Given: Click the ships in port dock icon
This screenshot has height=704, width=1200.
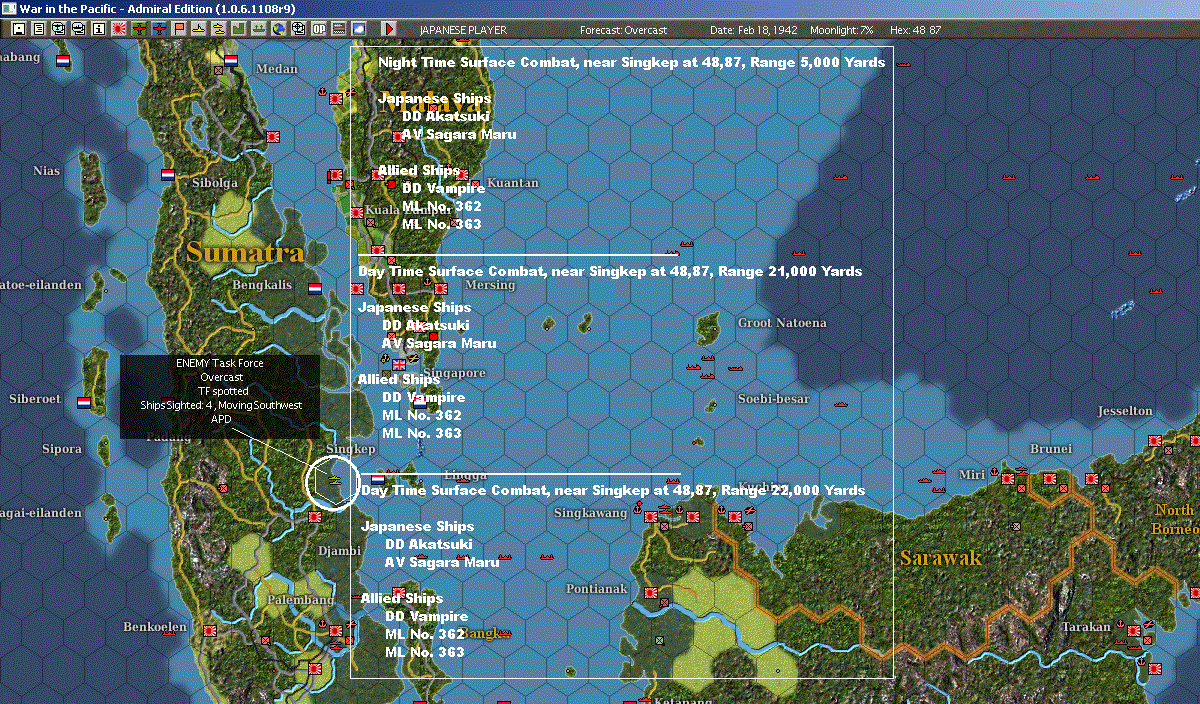Looking at the screenshot, I should coord(258,29).
